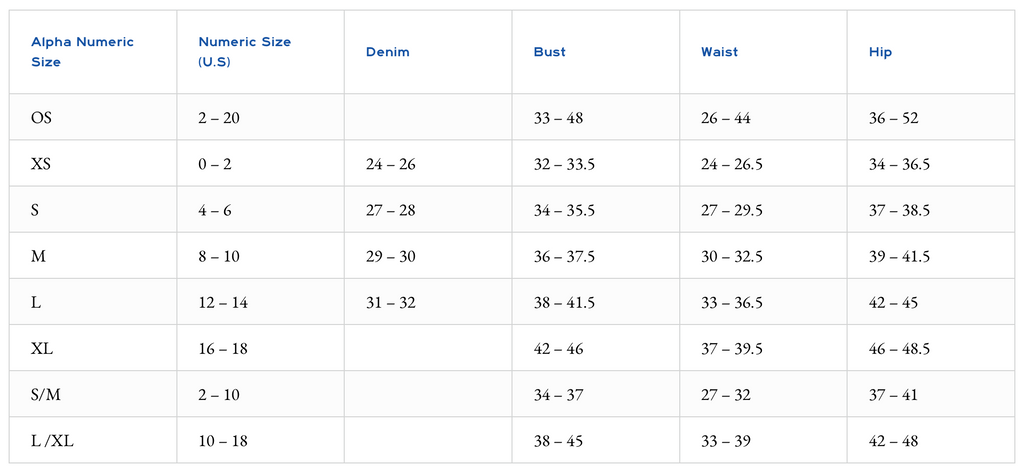Click the L /XL size cell

pyautogui.click(x=49, y=441)
